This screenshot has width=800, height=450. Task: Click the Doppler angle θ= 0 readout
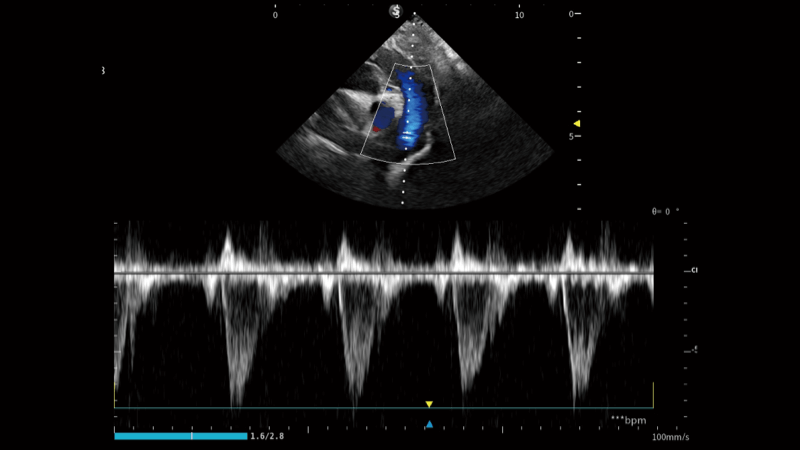(664, 211)
